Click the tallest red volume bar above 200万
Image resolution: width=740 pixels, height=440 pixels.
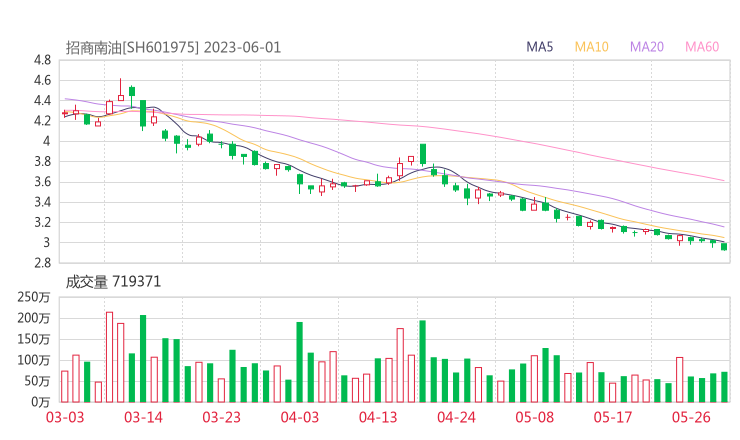point(109,357)
